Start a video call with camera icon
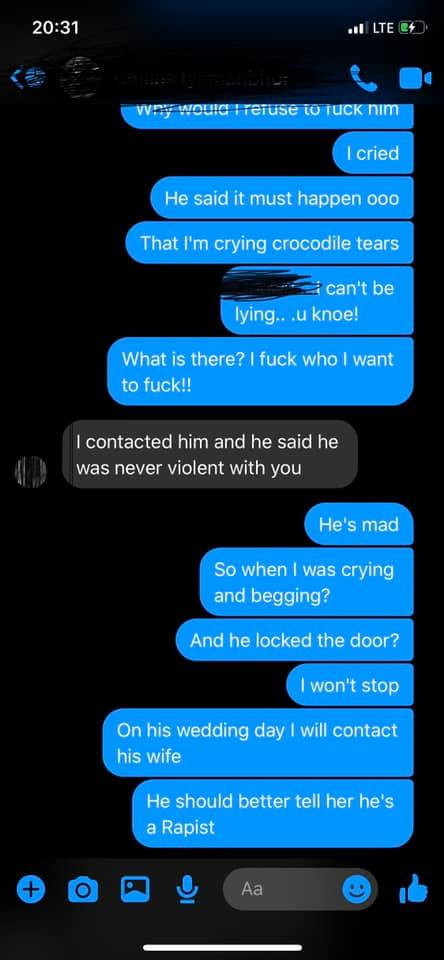The image size is (444, 960). [x=415, y=78]
